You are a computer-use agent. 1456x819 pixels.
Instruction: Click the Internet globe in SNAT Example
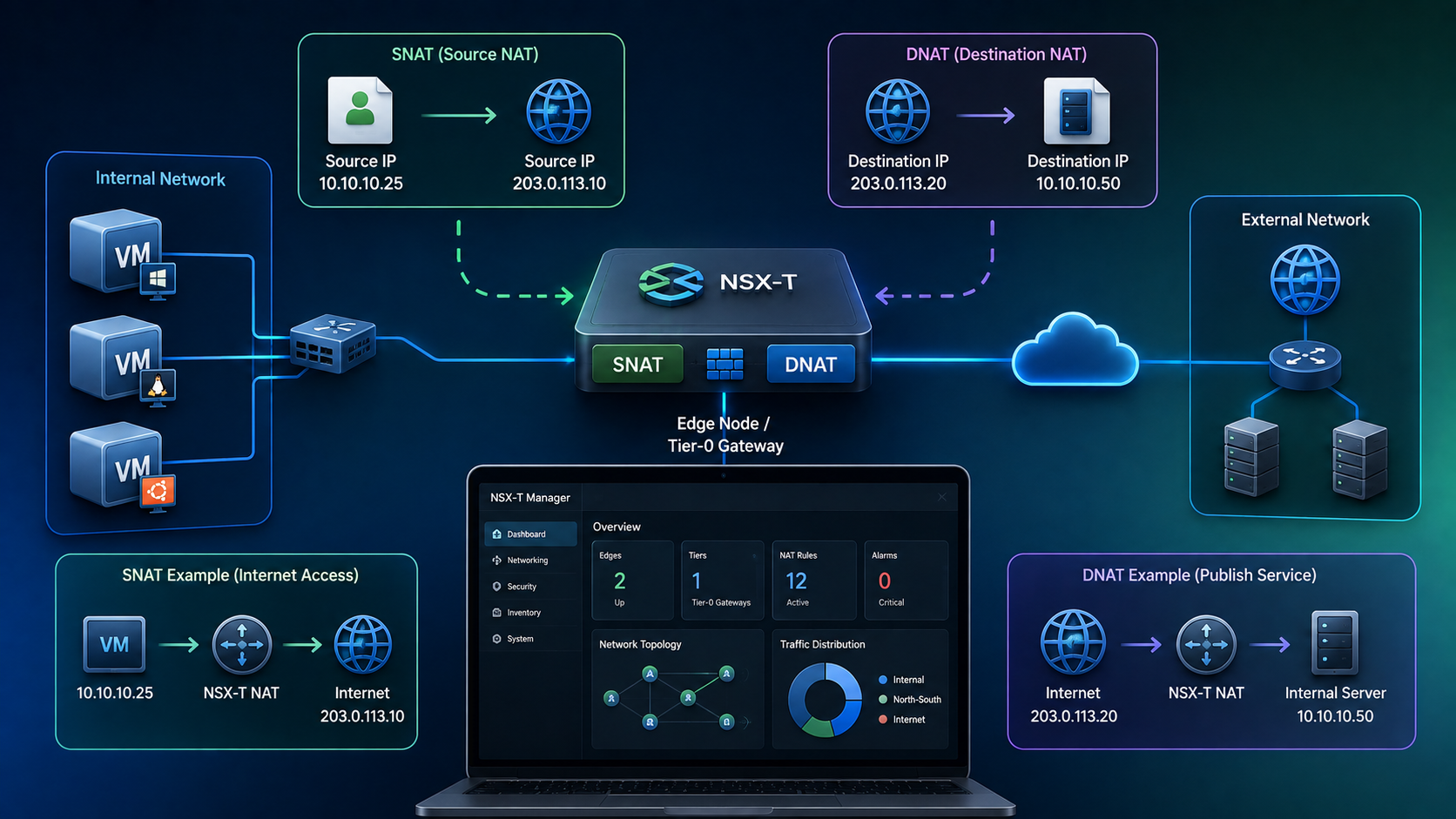363,645
